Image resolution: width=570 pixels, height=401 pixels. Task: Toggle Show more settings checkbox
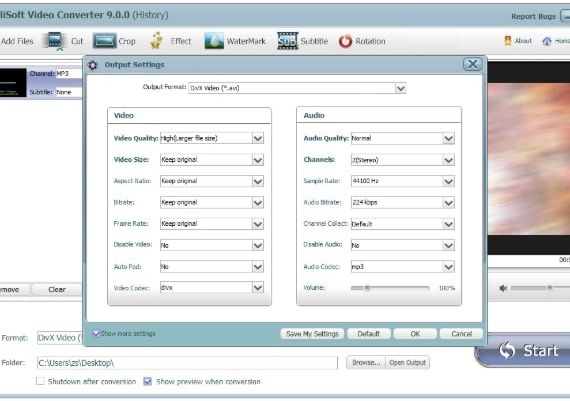[96, 333]
